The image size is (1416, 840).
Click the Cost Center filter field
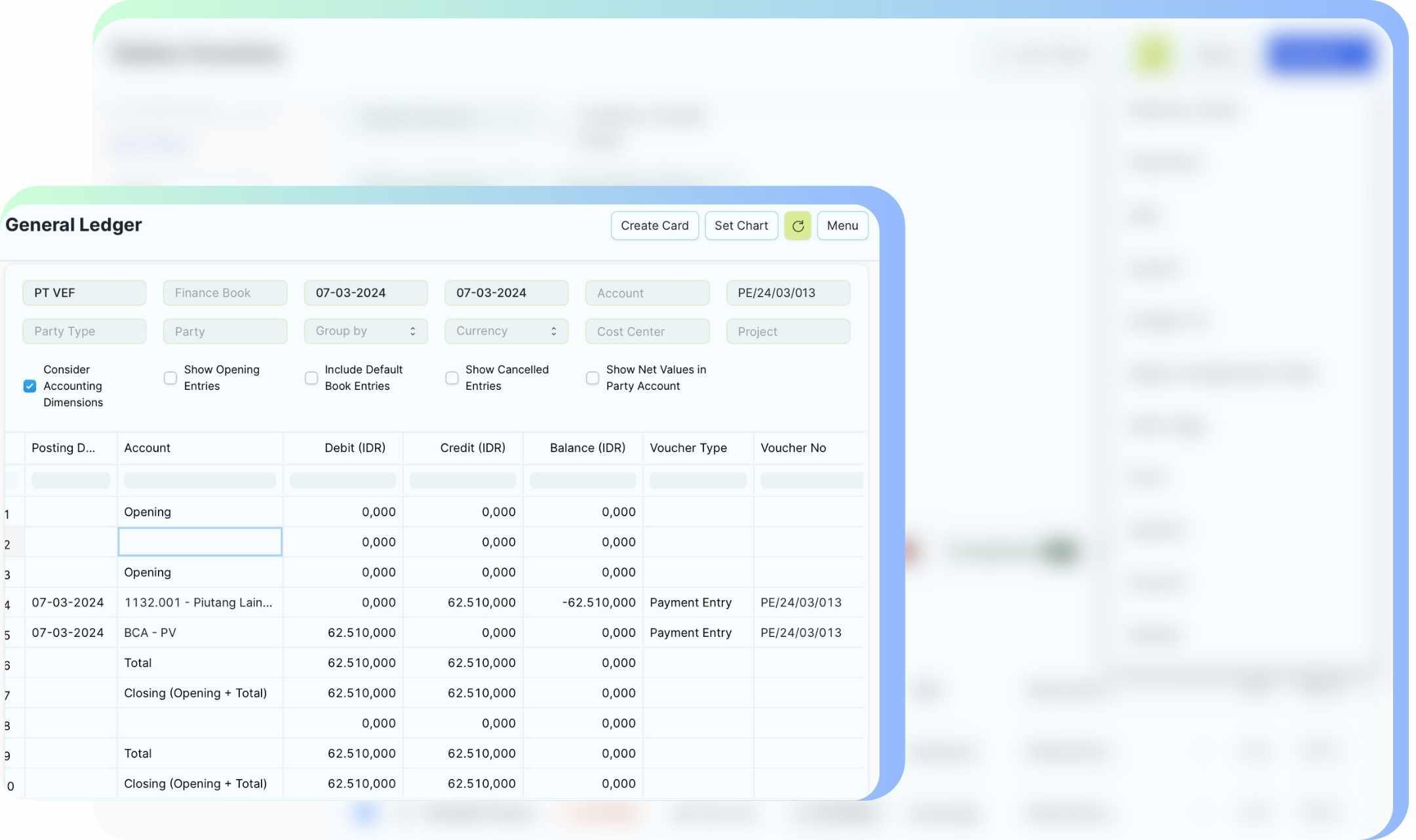click(647, 331)
